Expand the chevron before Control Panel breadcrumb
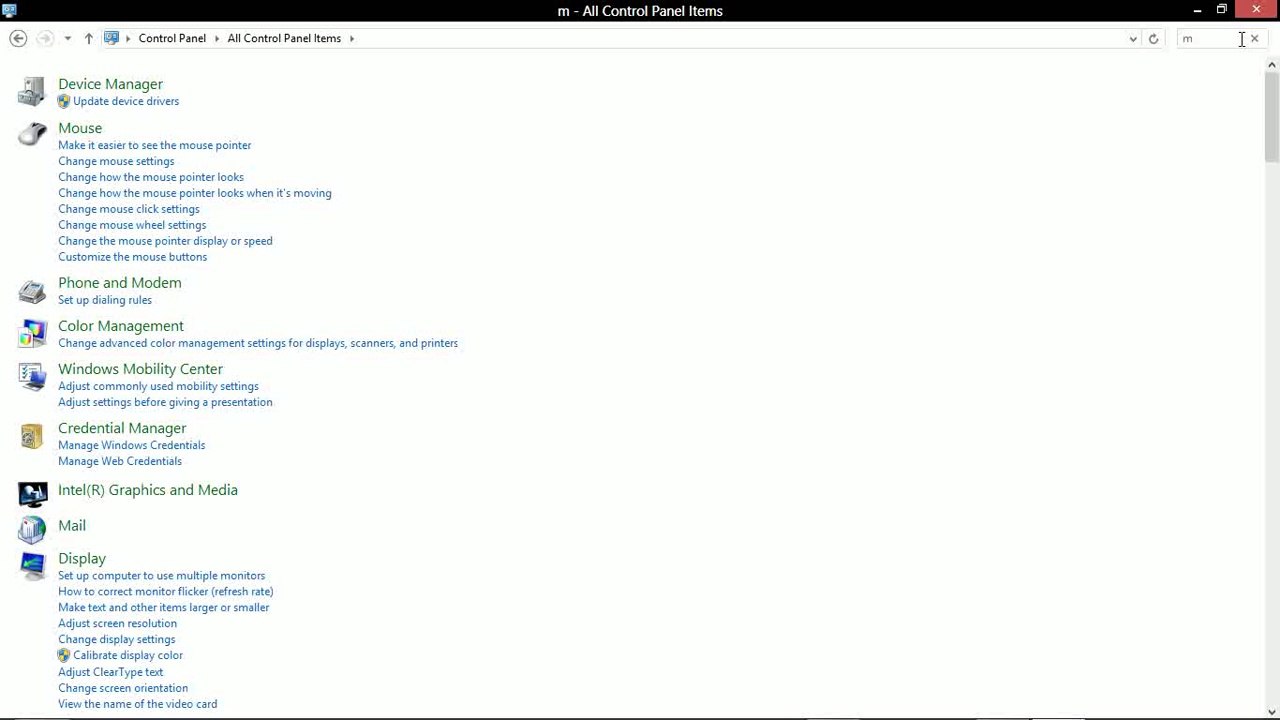Image resolution: width=1280 pixels, height=720 pixels. click(x=128, y=38)
